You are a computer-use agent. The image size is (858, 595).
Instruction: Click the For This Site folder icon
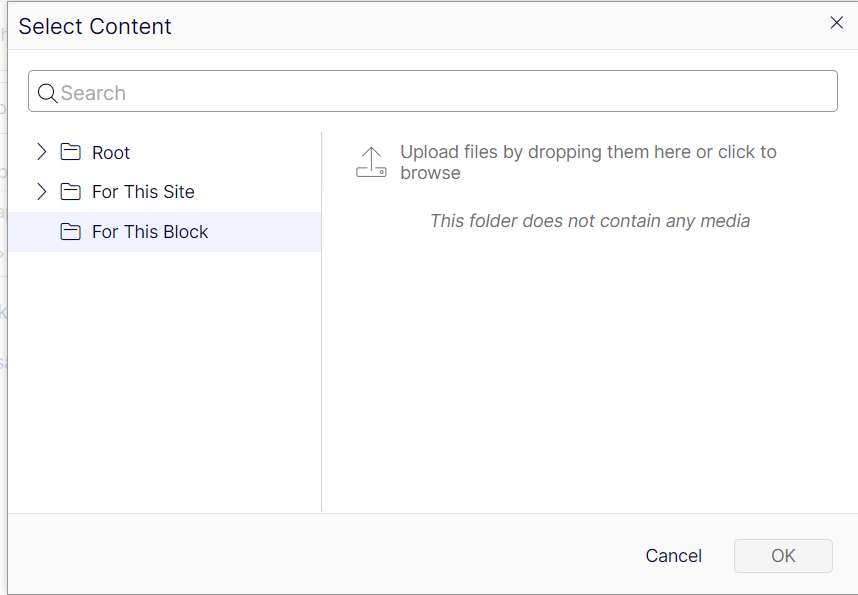point(70,192)
